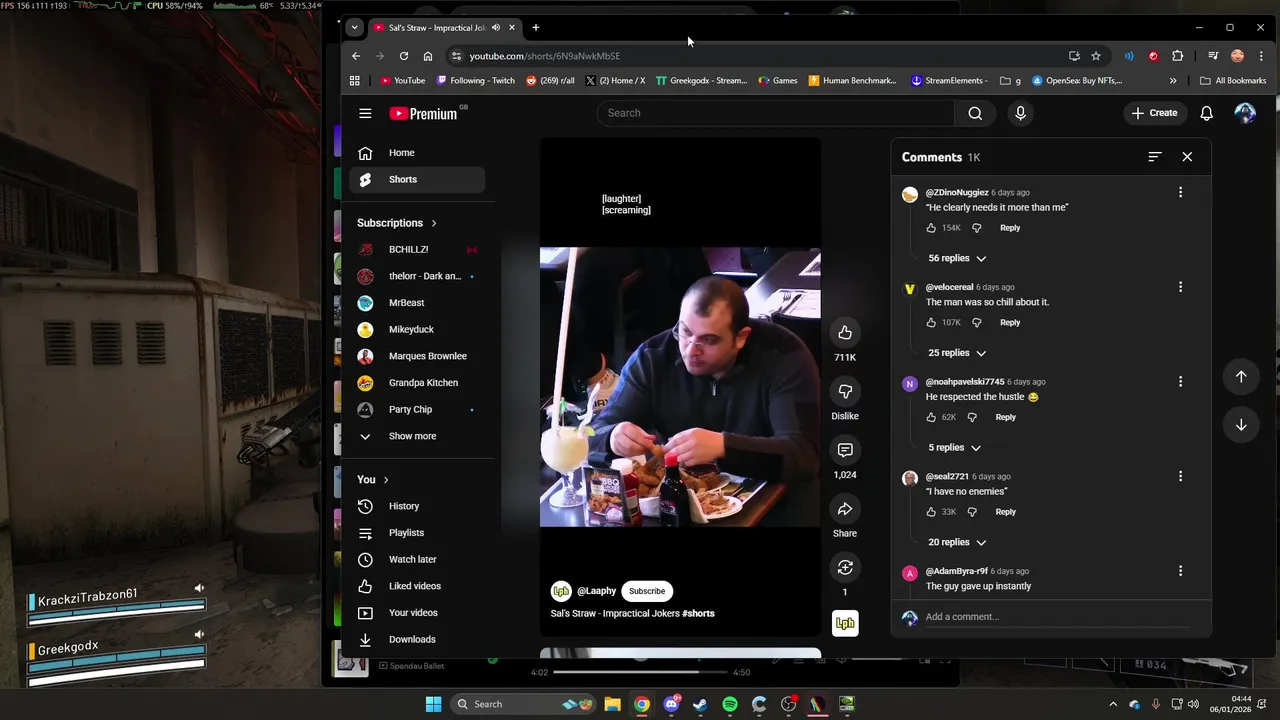Viewport: 1280px width, 720px height.
Task: Like the @noahpavelski7745 comment
Action: click(x=931, y=417)
